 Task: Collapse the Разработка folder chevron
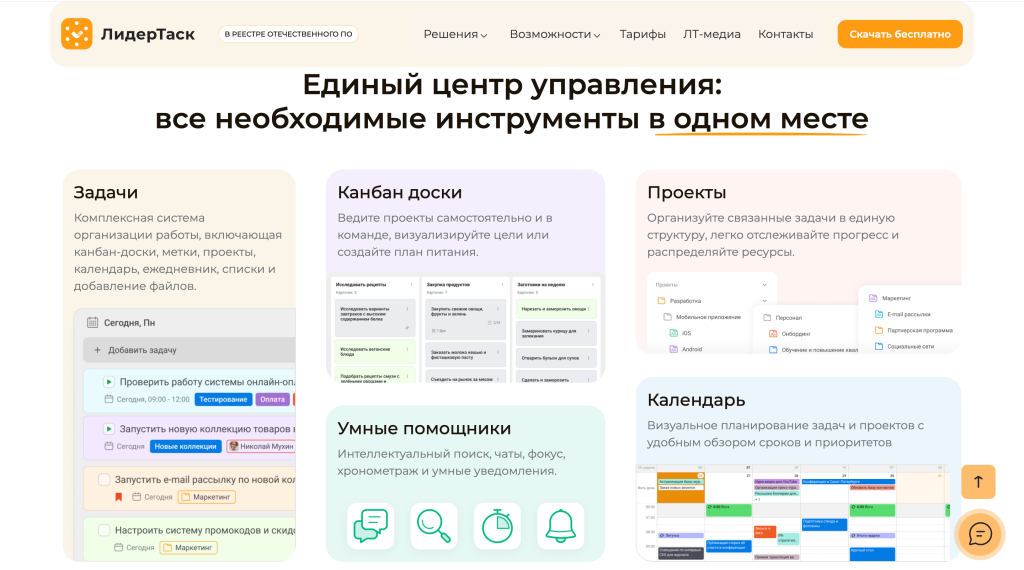click(x=765, y=301)
